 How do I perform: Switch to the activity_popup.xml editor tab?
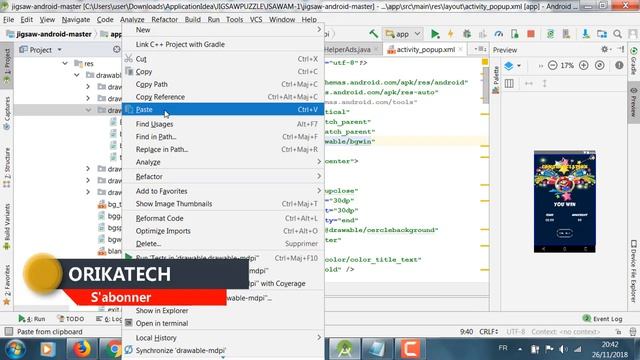point(425,49)
